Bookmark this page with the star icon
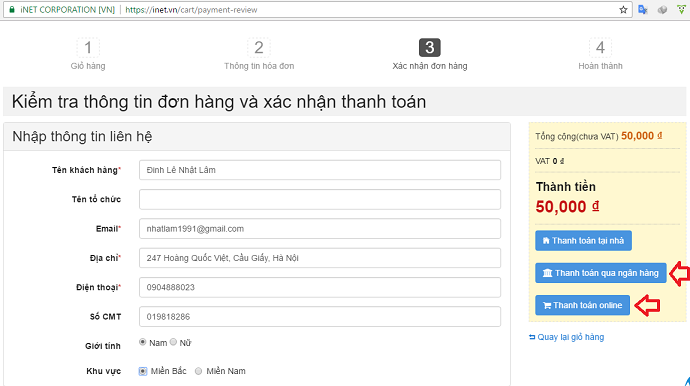690x386 pixels. click(x=623, y=10)
